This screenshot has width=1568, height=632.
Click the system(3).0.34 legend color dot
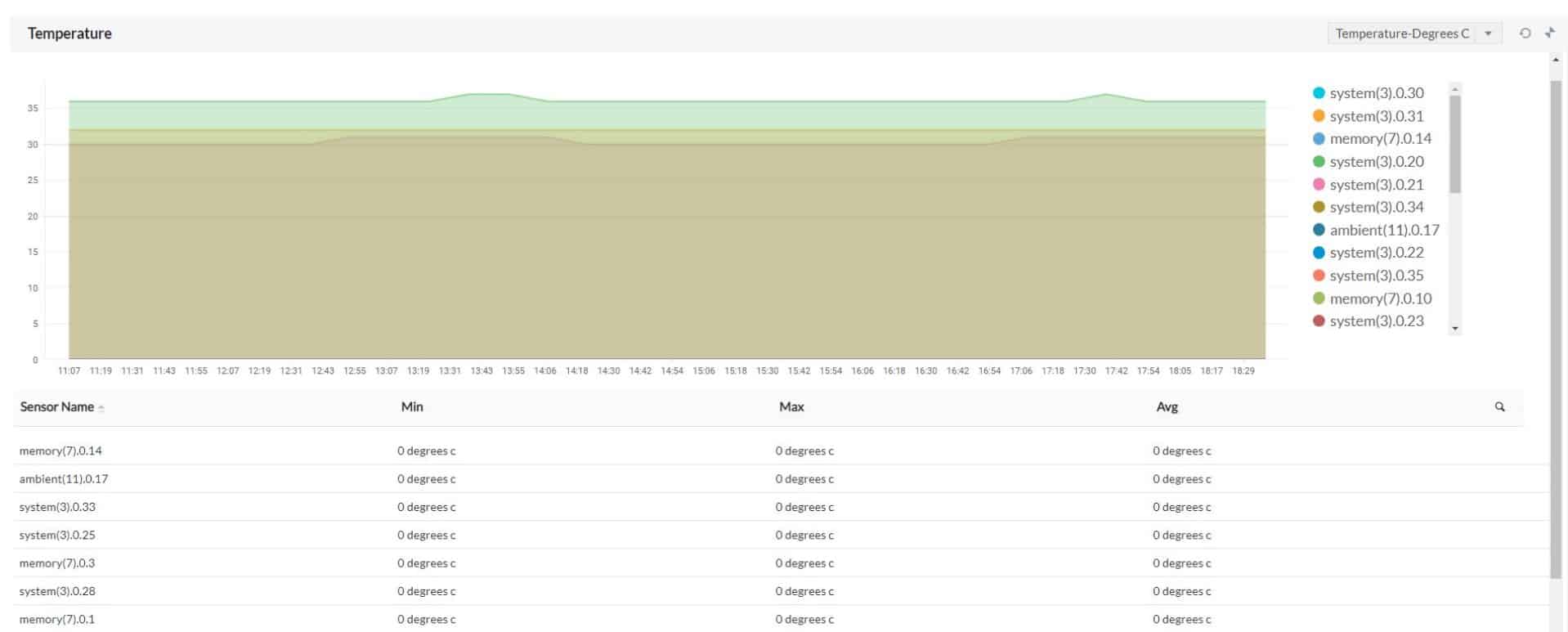1319,207
